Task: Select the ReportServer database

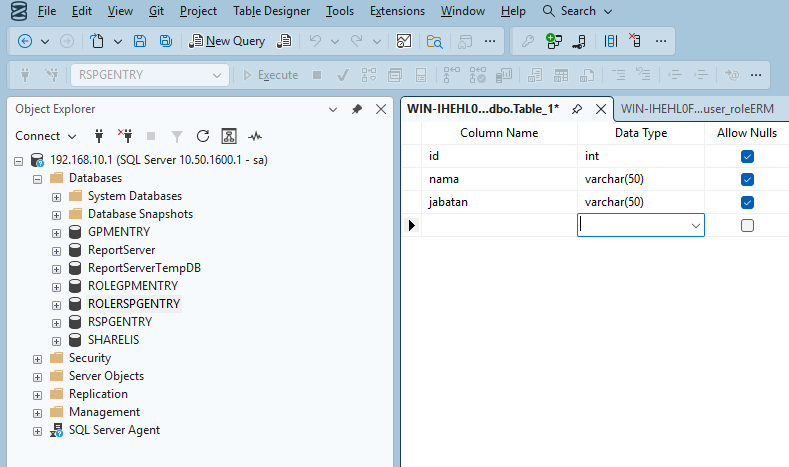Action: coord(121,250)
